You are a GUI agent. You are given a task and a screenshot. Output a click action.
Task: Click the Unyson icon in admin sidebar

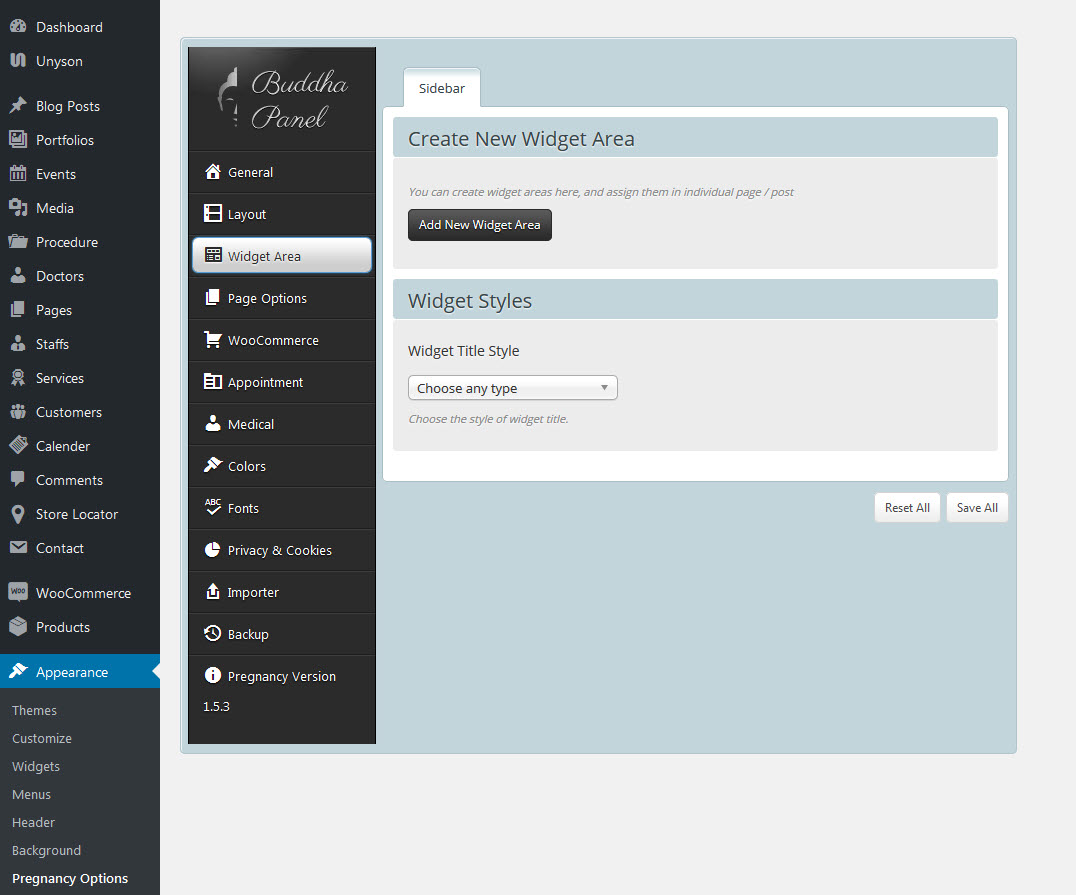tap(18, 61)
